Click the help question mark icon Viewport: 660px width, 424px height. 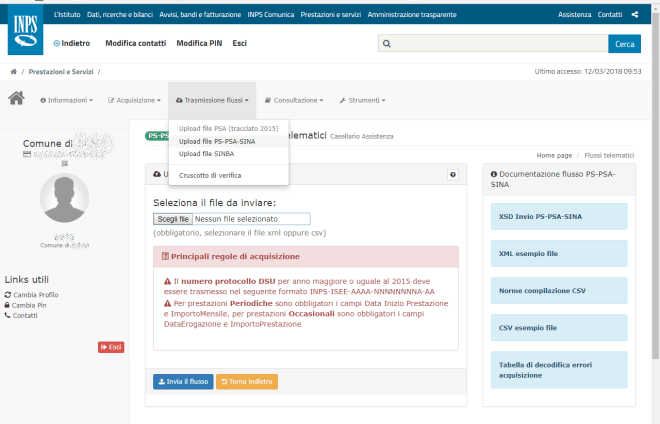pos(452,175)
